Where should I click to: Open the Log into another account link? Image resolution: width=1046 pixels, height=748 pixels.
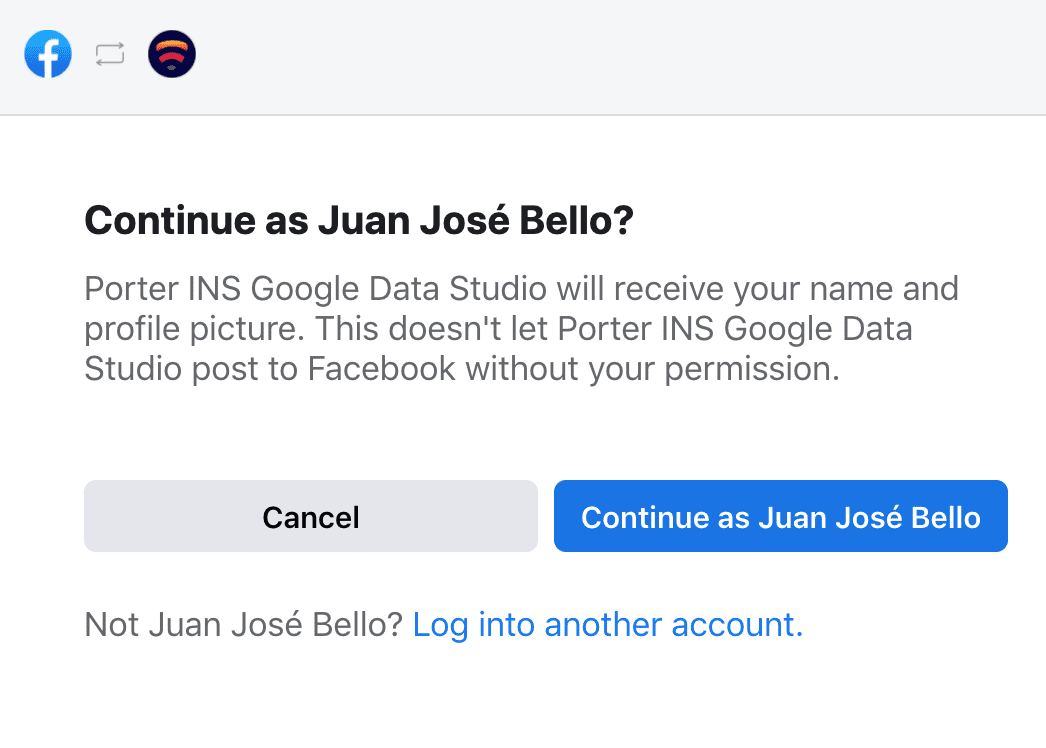(608, 625)
